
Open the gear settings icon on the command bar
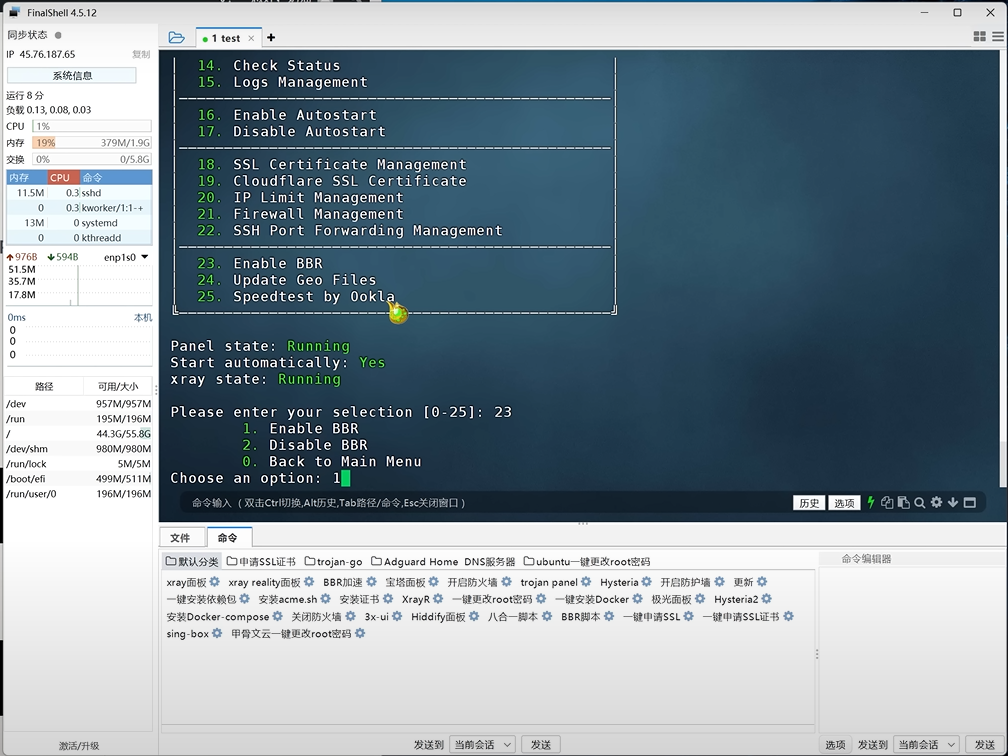(x=937, y=503)
